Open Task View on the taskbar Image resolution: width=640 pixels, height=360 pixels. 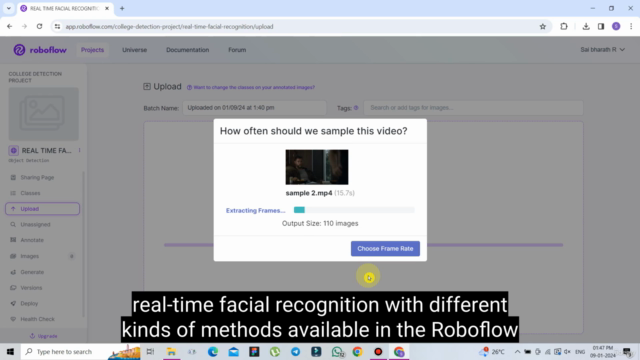tap(150, 351)
